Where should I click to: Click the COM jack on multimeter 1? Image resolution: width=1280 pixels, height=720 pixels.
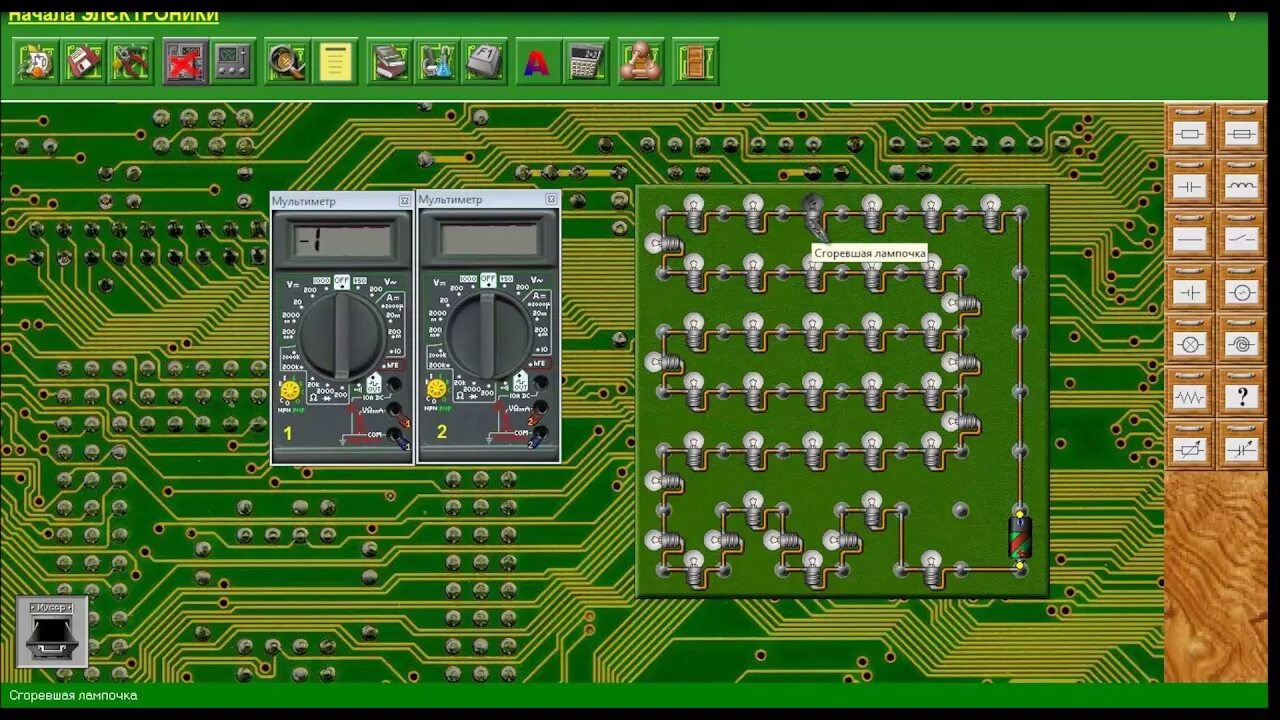(396, 435)
